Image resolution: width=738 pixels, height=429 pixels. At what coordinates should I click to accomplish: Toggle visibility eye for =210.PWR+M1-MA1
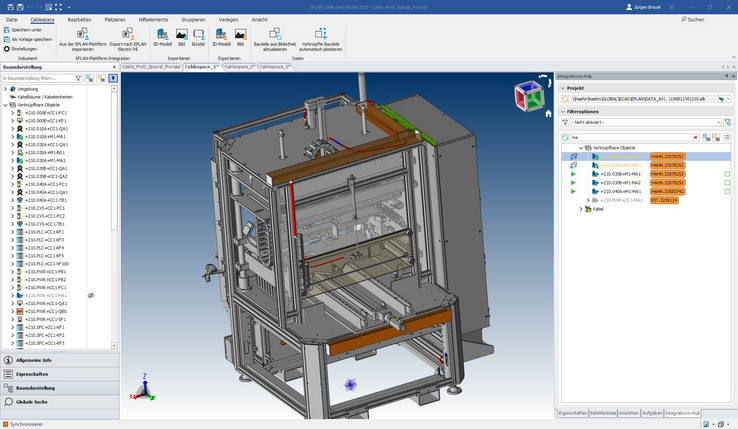point(91,296)
